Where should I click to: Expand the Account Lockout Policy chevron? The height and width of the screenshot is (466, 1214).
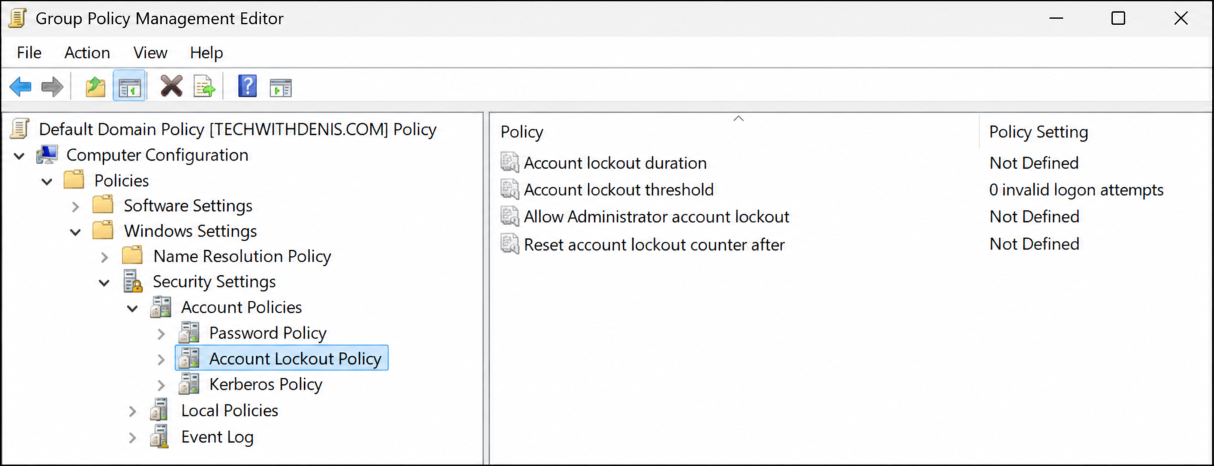click(162, 359)
